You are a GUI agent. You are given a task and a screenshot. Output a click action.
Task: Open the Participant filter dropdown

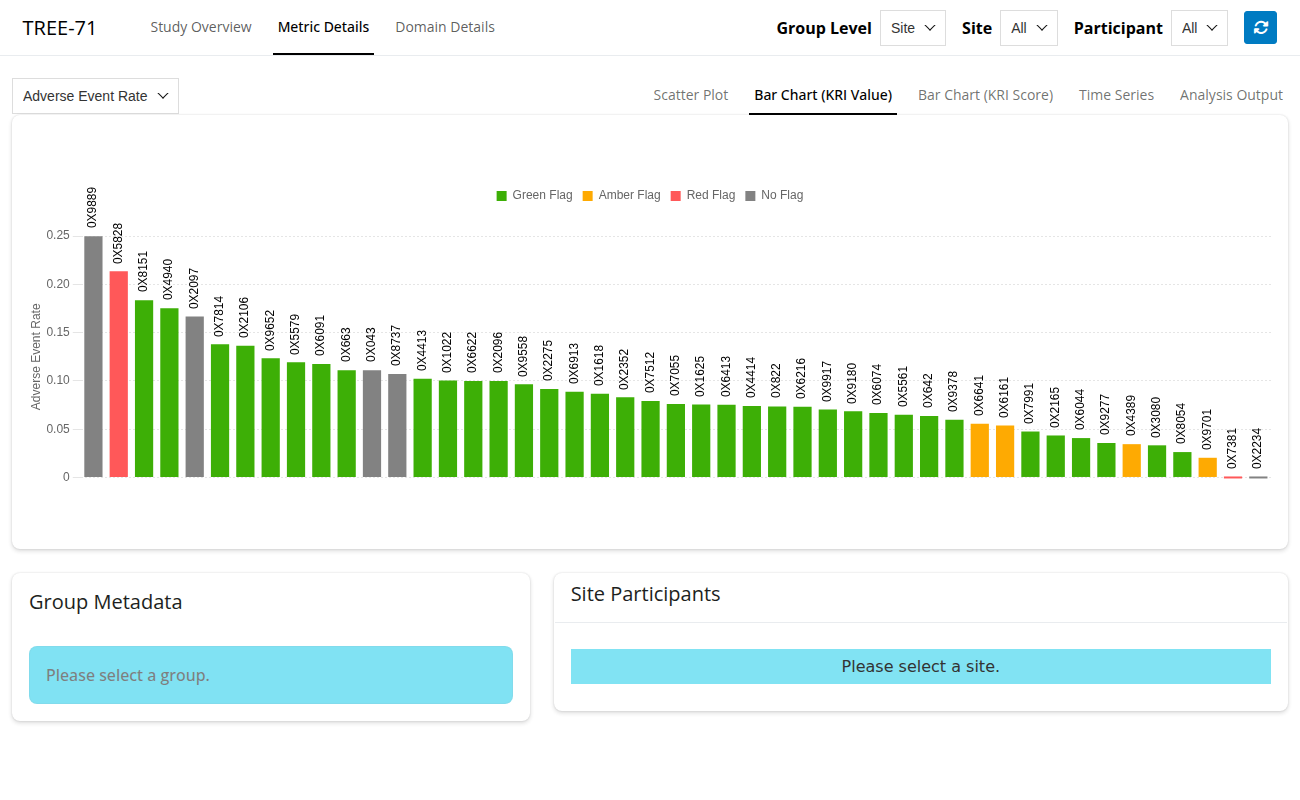[x=1199, y=28]
